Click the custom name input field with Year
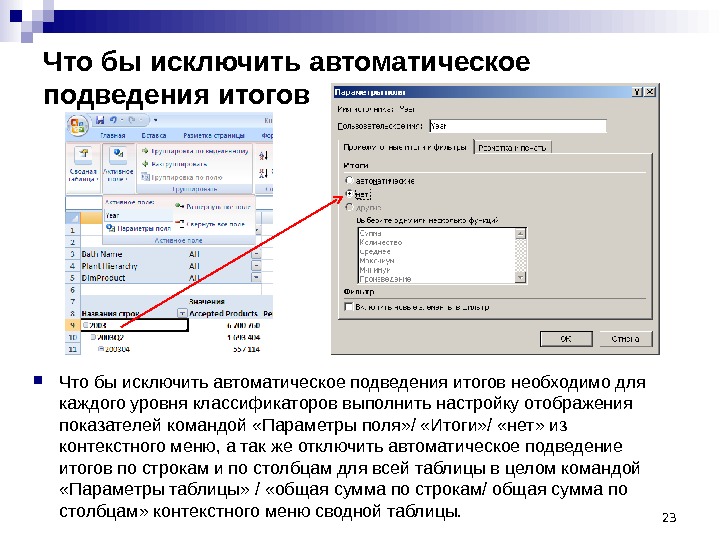This screenshot has height=540, width=720. 518,126
